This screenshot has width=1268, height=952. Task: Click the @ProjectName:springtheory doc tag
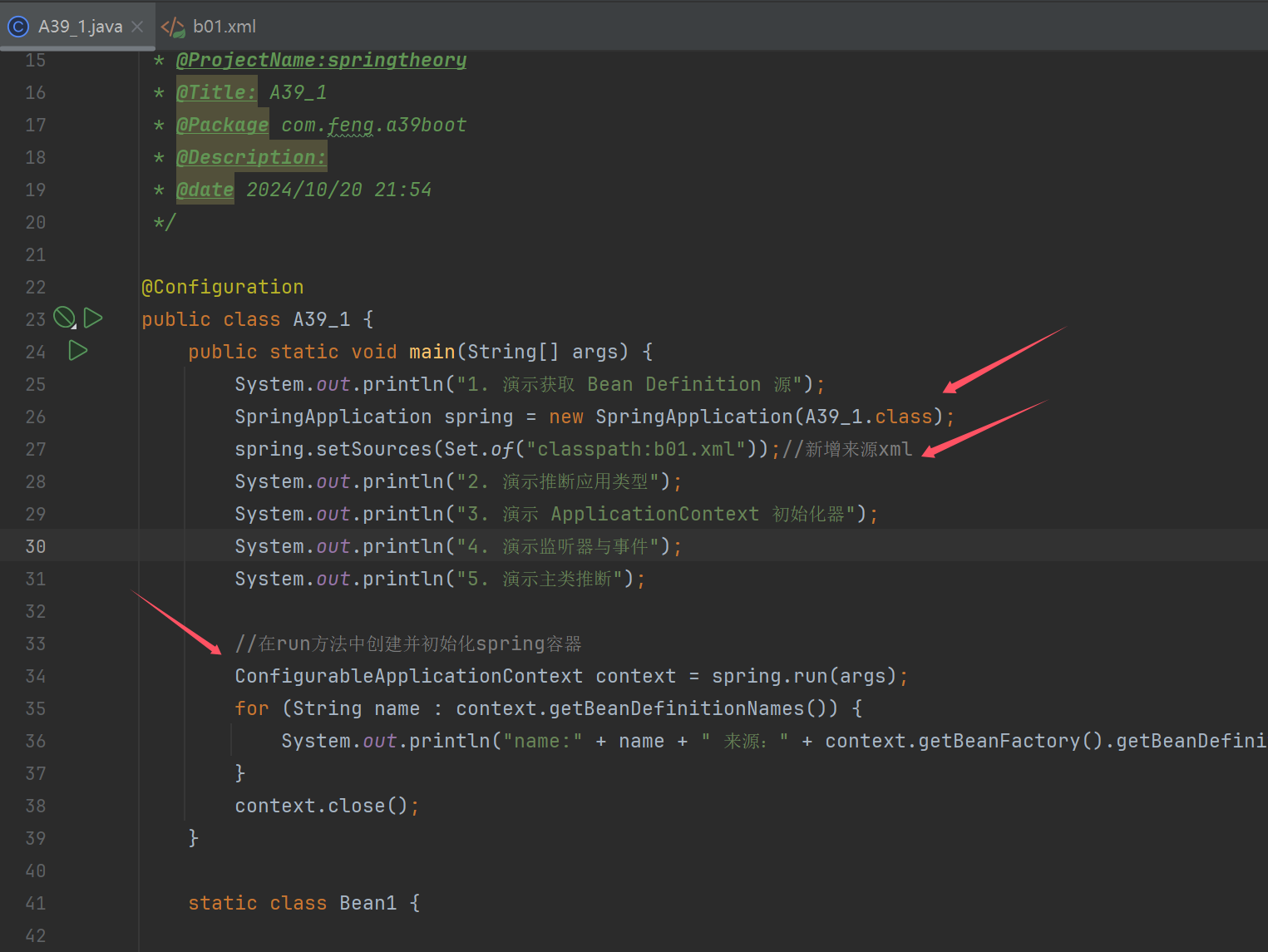coord(321,60)
